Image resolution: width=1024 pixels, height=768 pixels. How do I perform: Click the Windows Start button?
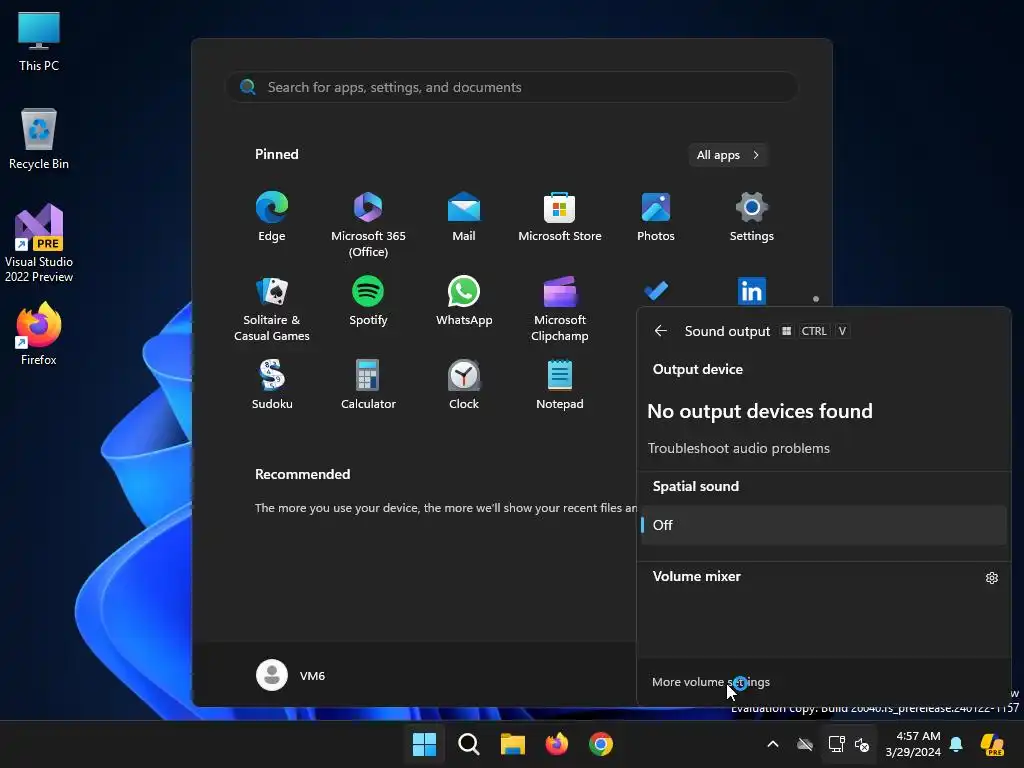click(424, 744)
